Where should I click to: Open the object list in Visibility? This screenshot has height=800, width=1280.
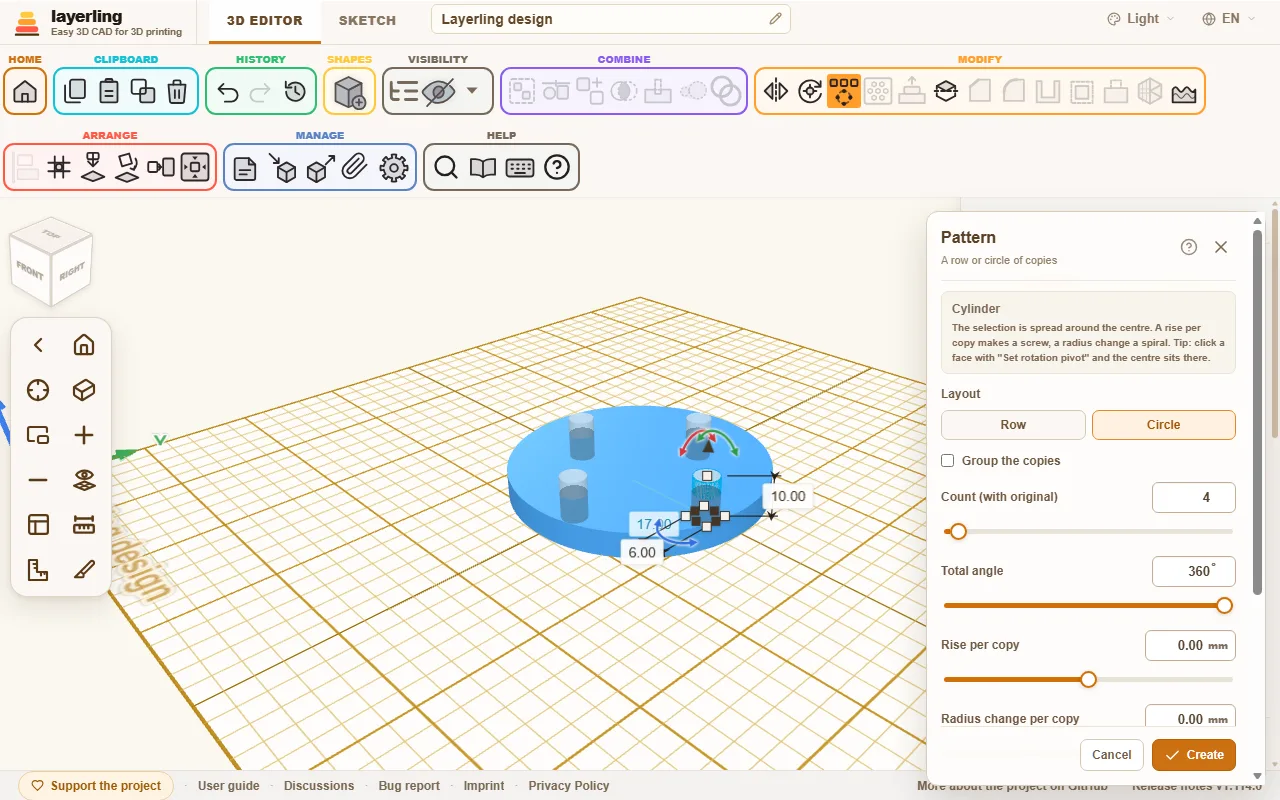tap(404, 92)
